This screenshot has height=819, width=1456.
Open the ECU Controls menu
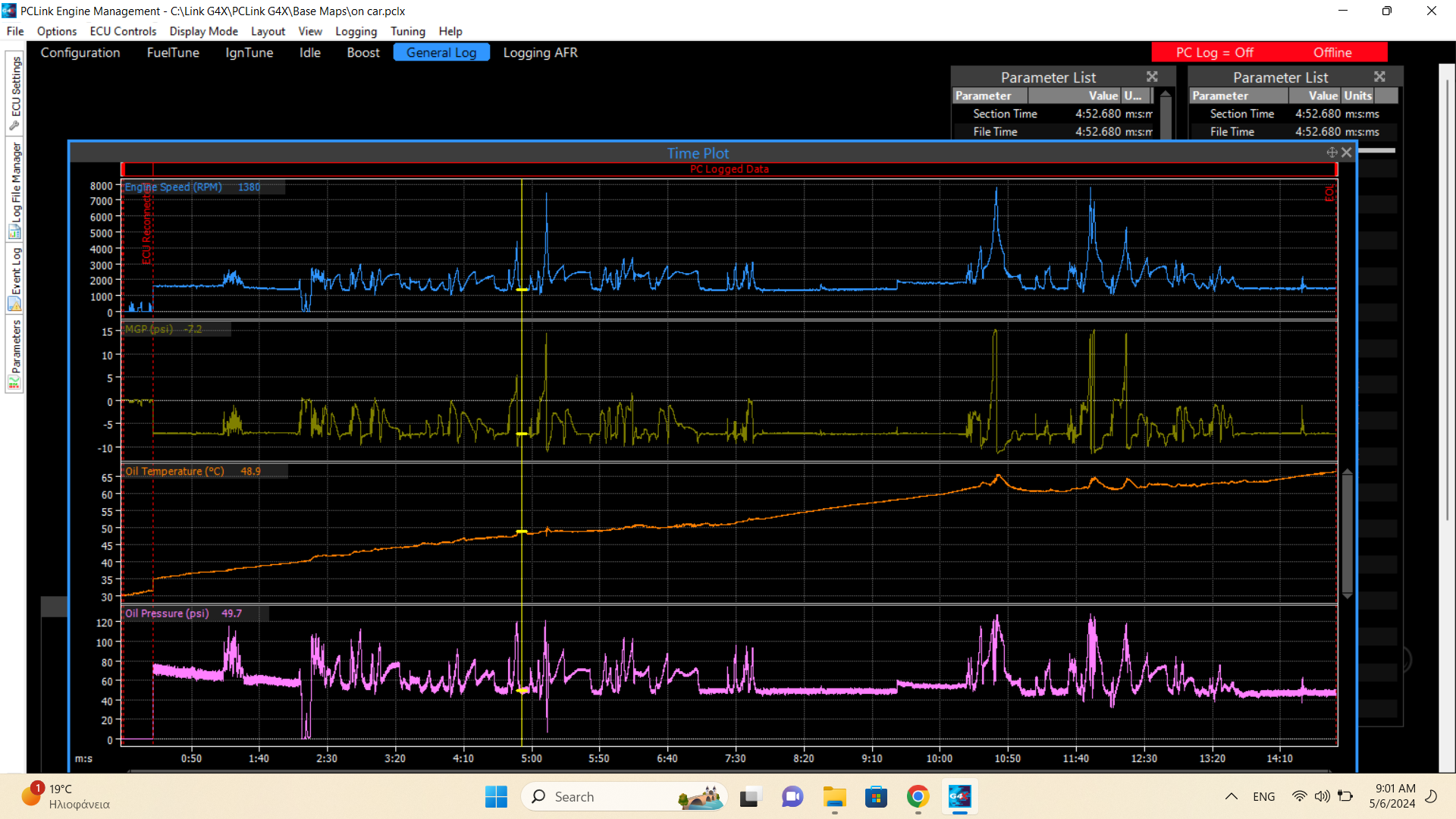click(x=123, y=31)
